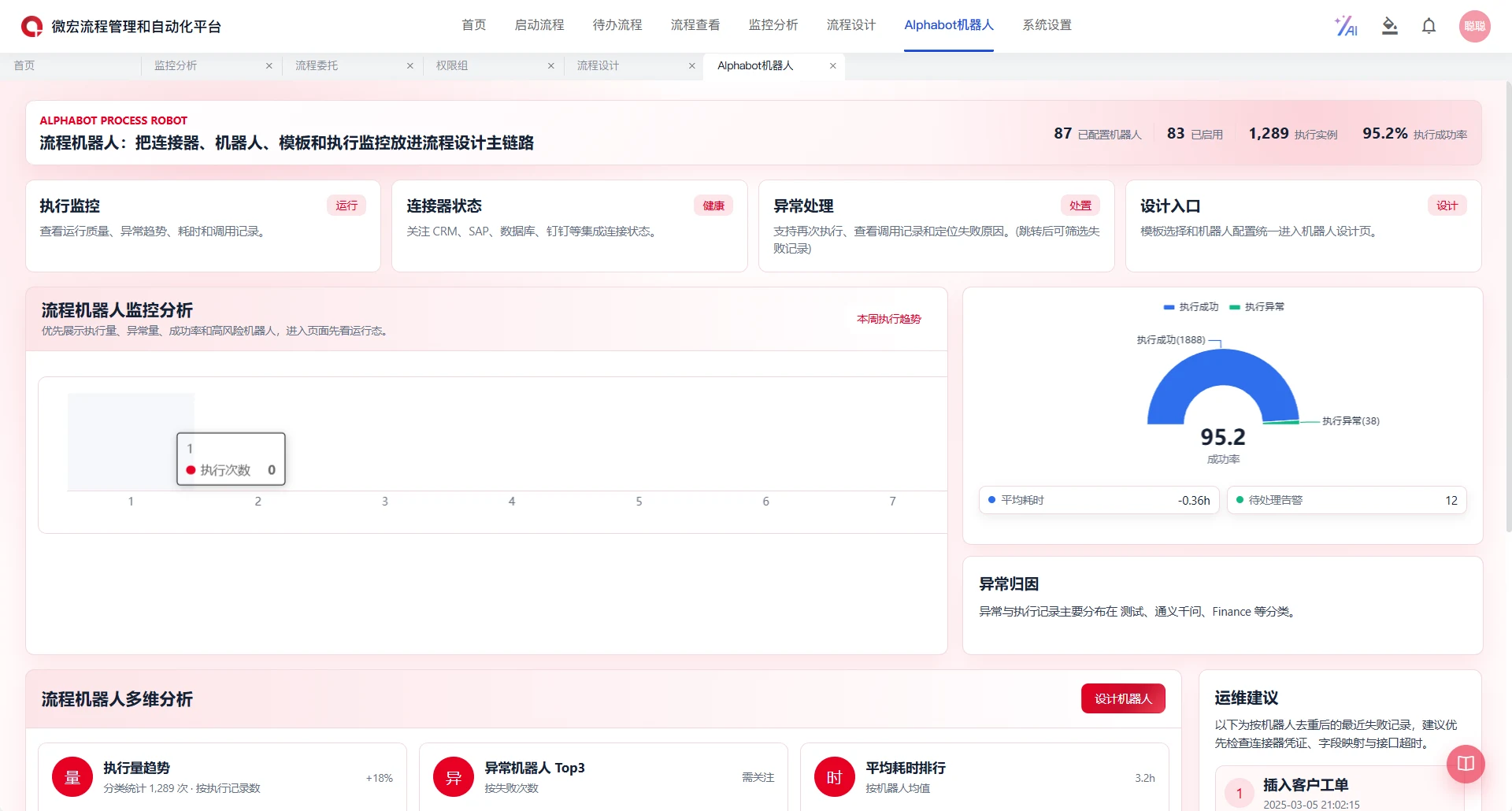Click the 平均耗时 metric box
The image size is (1512, 811).
pyautogui.click(x=1099, y=500)
